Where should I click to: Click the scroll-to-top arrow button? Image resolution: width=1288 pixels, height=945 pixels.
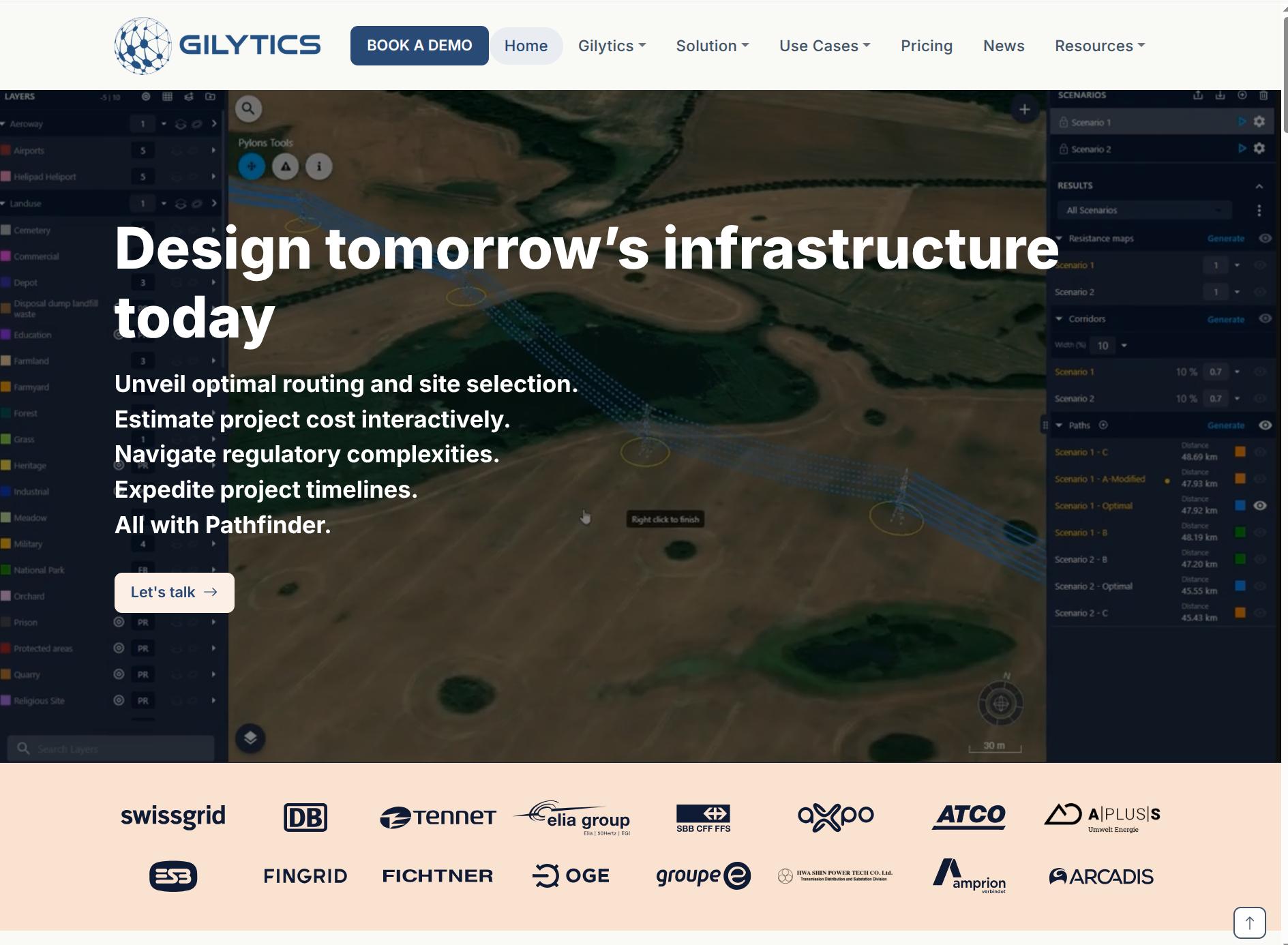[1249, 922]
